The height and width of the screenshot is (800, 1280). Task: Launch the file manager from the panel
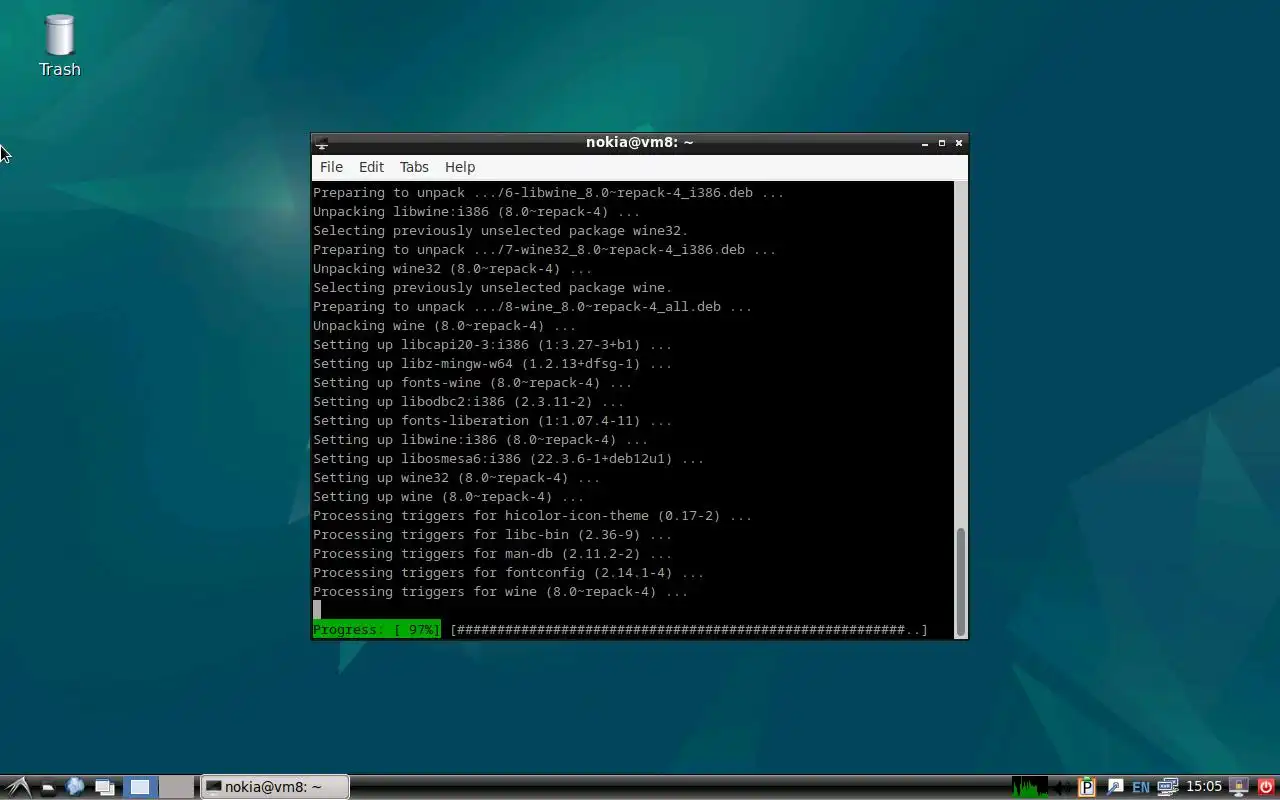click(47, 788)
